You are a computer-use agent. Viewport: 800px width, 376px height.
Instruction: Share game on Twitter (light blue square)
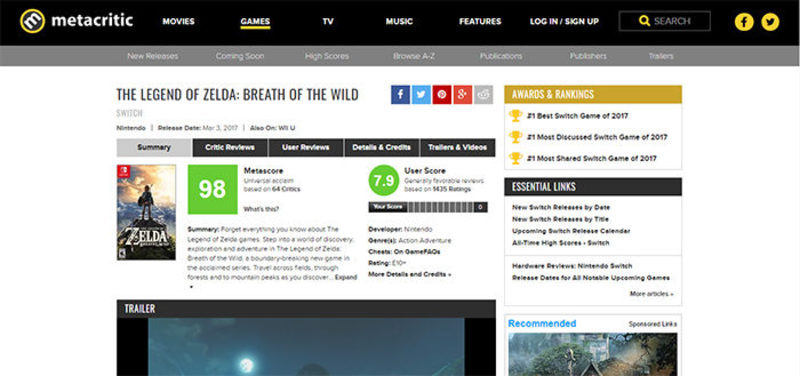[x=421, y=94]
